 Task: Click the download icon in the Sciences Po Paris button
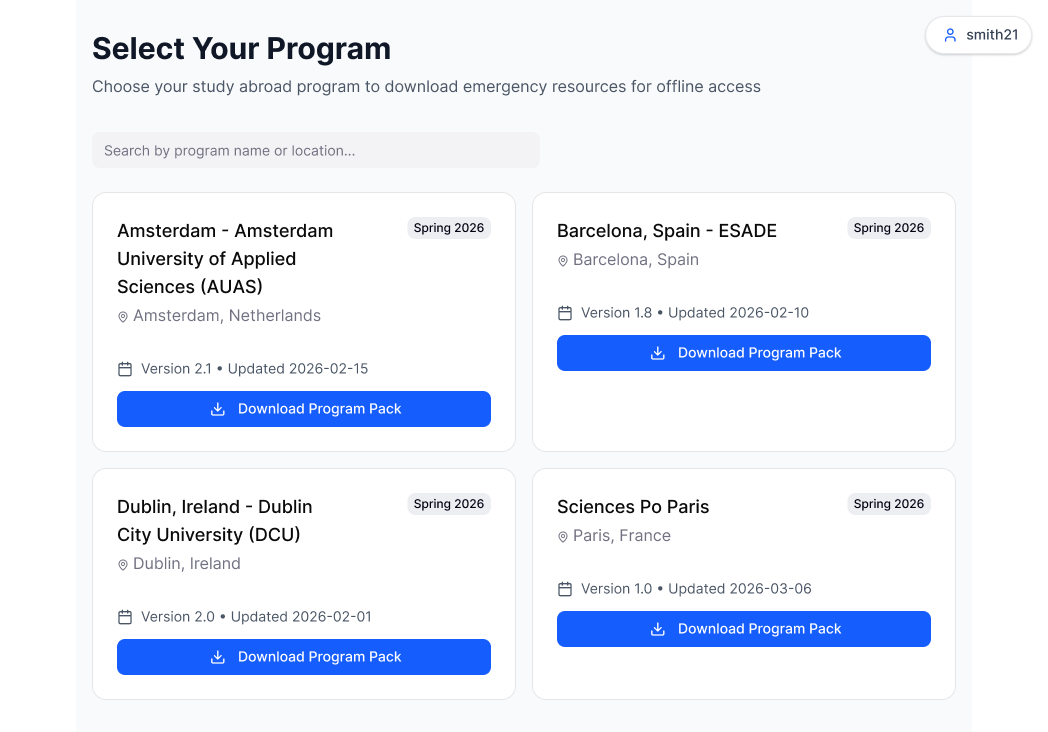pyautogui.click(x=658, y=629)
